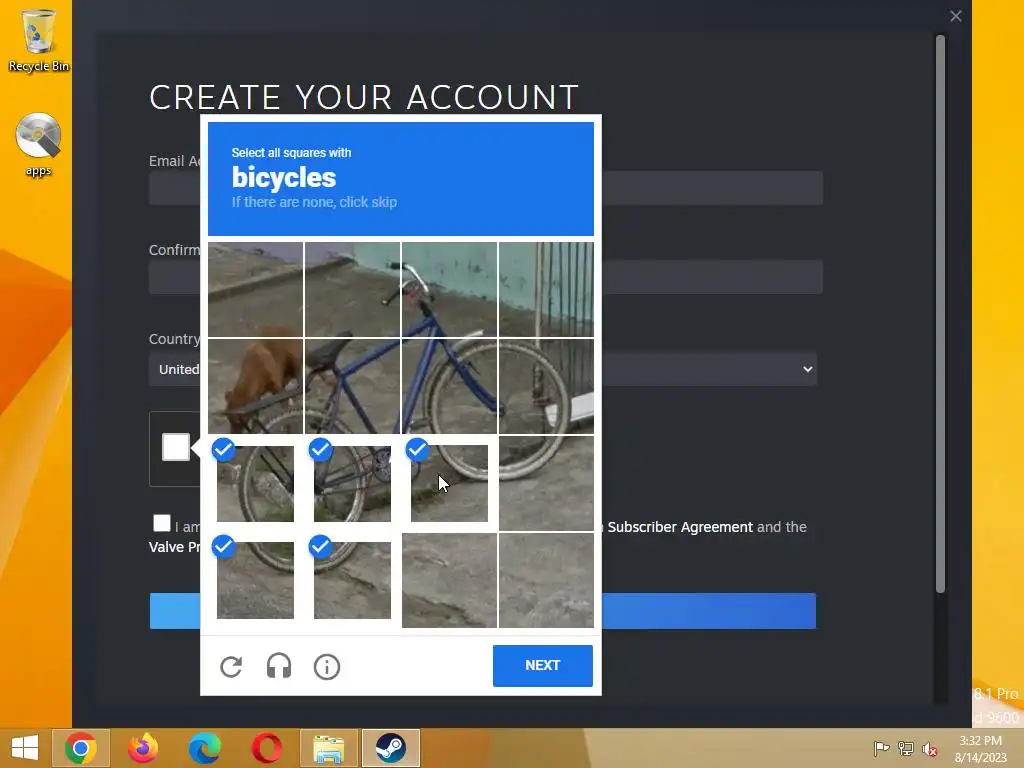
Task: Tick the age and agreement checkbox
Action: (161, 523)
